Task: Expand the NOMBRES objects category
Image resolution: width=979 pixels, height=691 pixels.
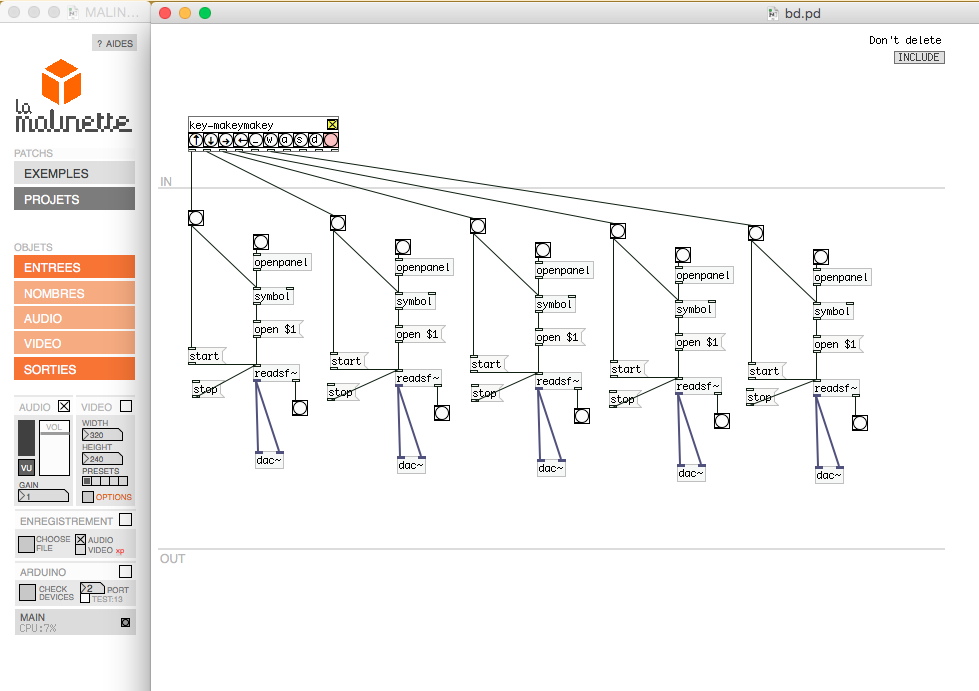Action: pyautogui.click(x=74, y=293)
